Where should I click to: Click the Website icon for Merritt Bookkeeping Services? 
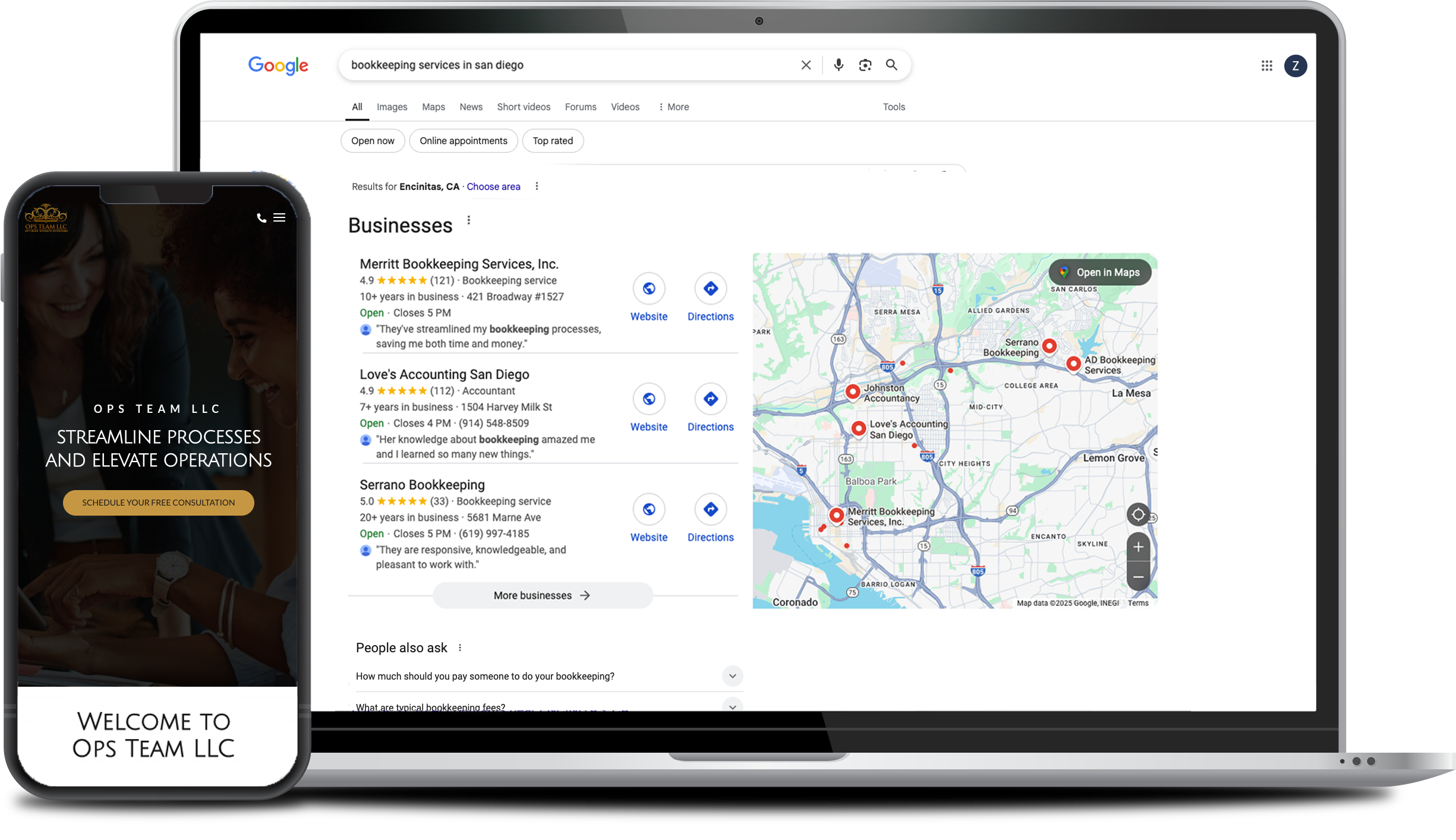pyautogui.click(x=648, y=288)
